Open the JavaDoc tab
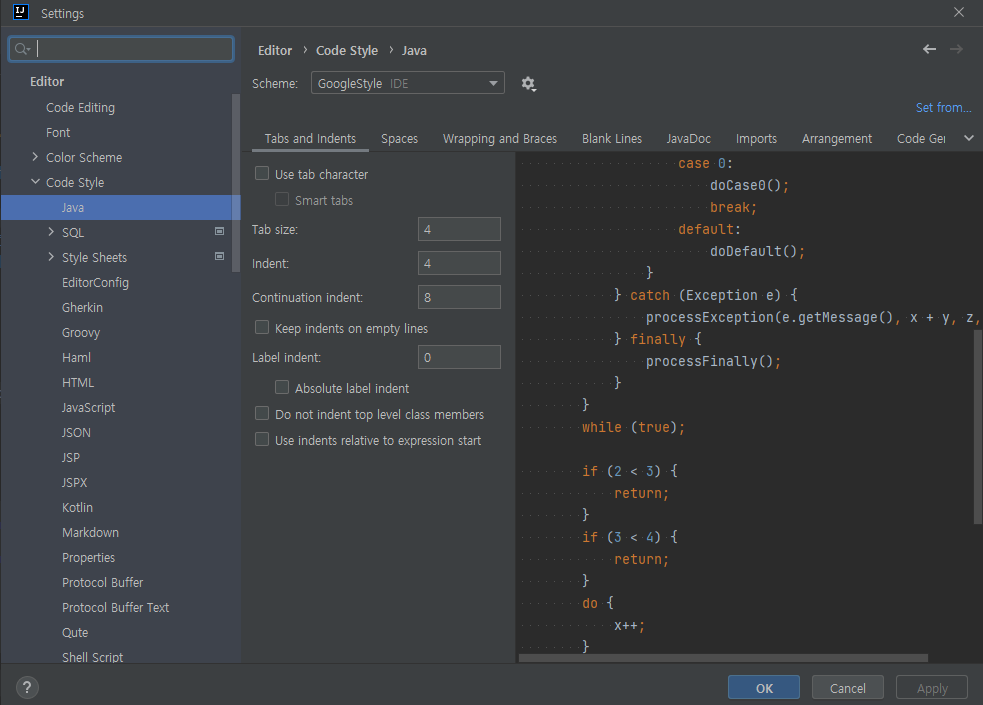Viewport: 983px width, 705px height. [x=688, y=138]
